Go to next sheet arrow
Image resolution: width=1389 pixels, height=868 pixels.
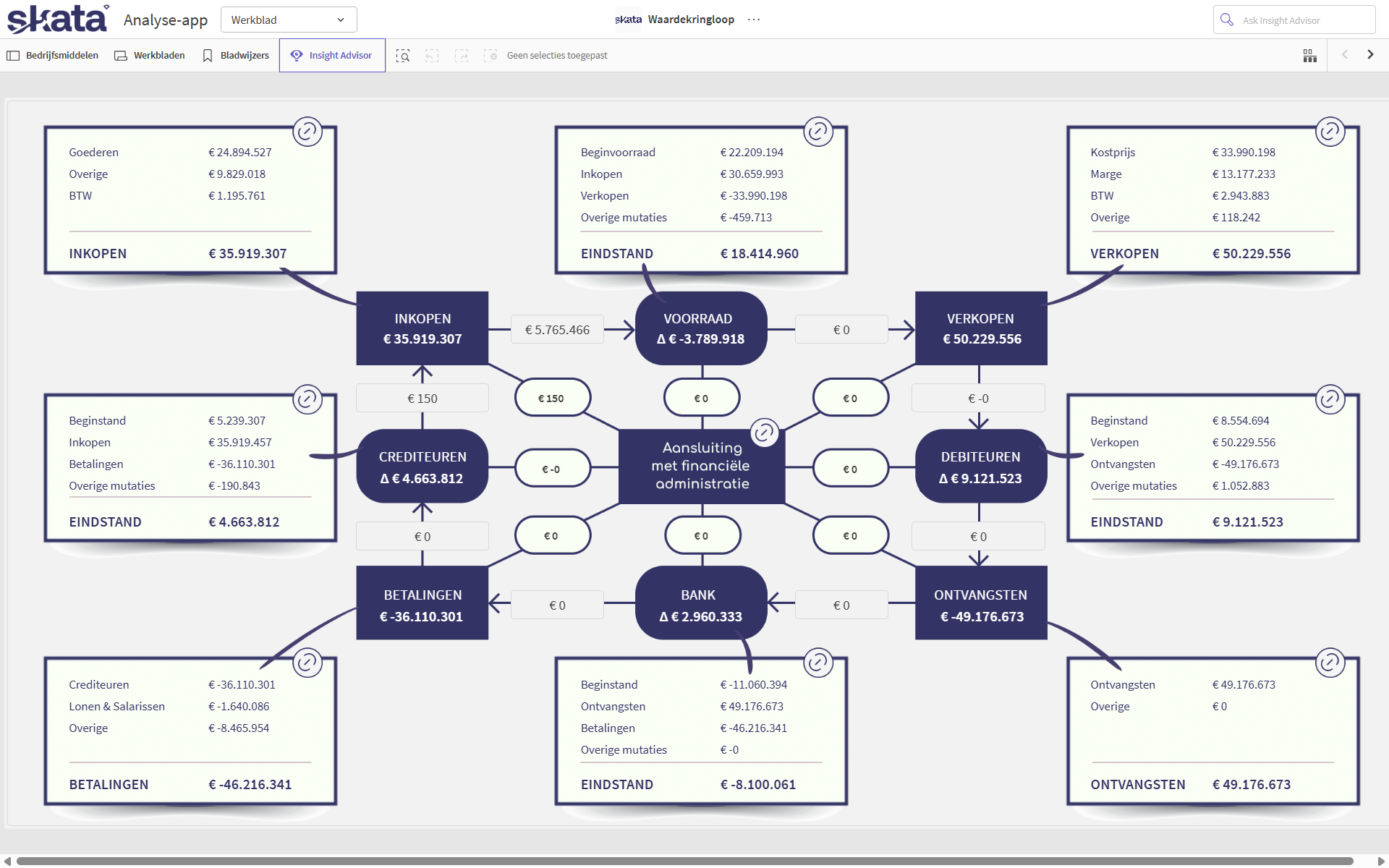(x=1370, y=55)
